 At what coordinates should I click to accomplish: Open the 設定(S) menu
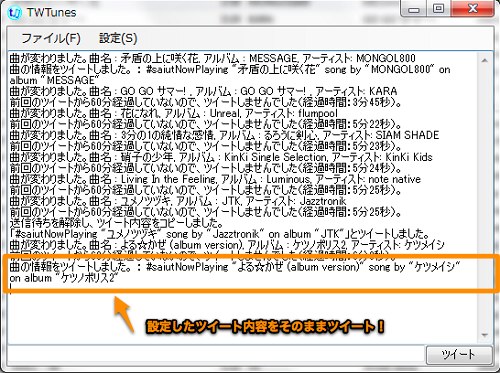point(118,38)
